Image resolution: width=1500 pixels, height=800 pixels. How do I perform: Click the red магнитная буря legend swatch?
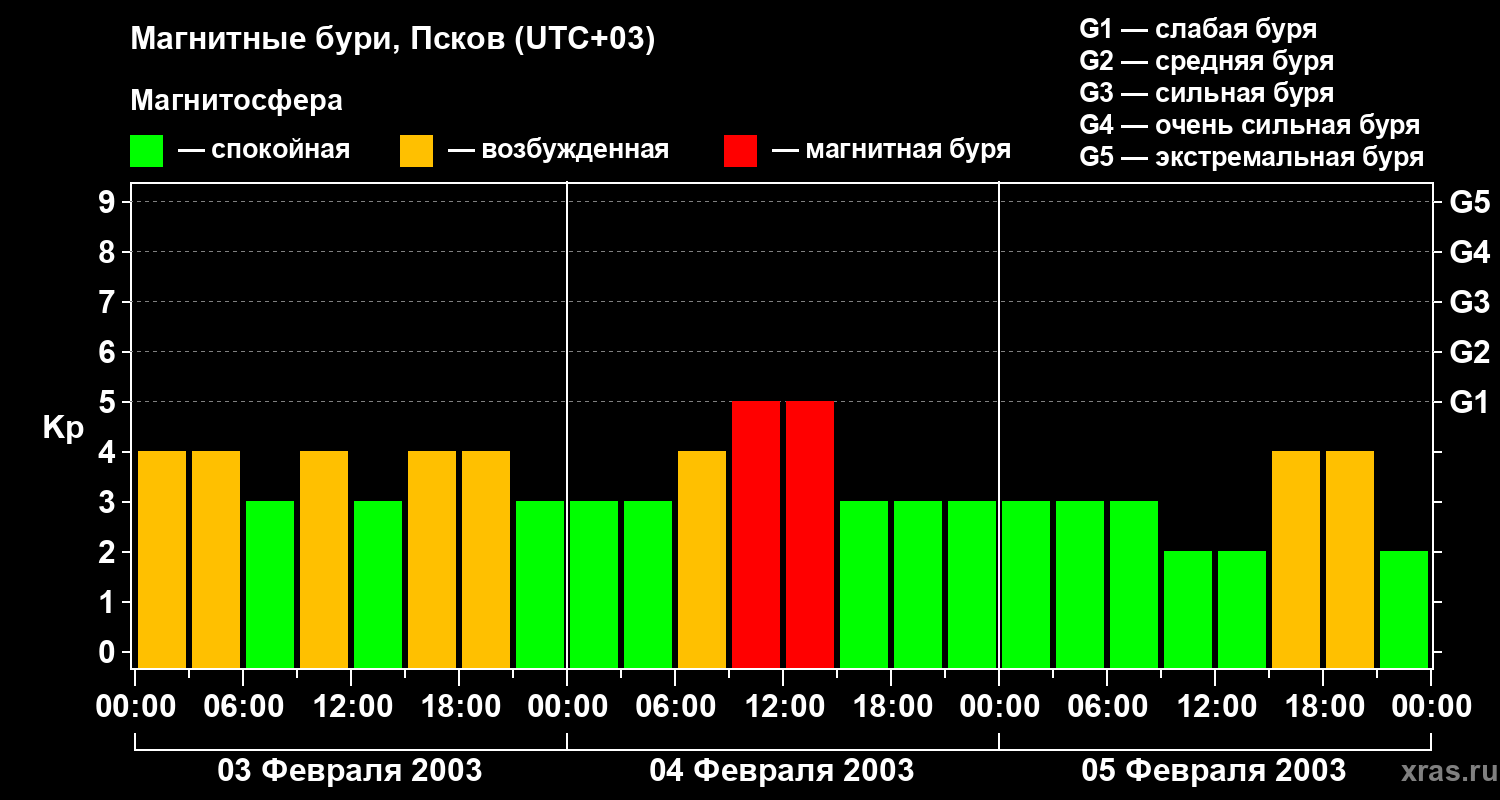coord(741,151)
